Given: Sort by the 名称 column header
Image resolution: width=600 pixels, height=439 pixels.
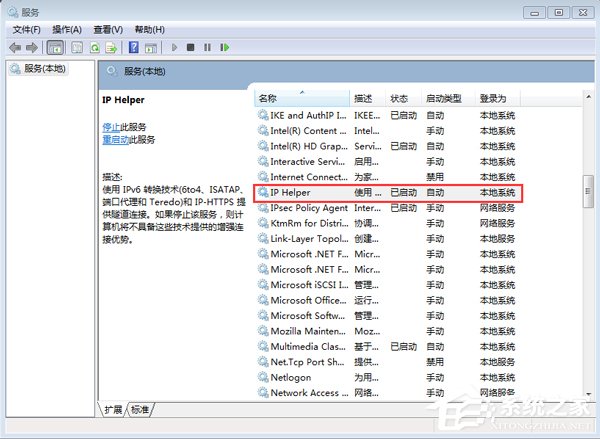Looking at the screenshot, I should [302, 98].
